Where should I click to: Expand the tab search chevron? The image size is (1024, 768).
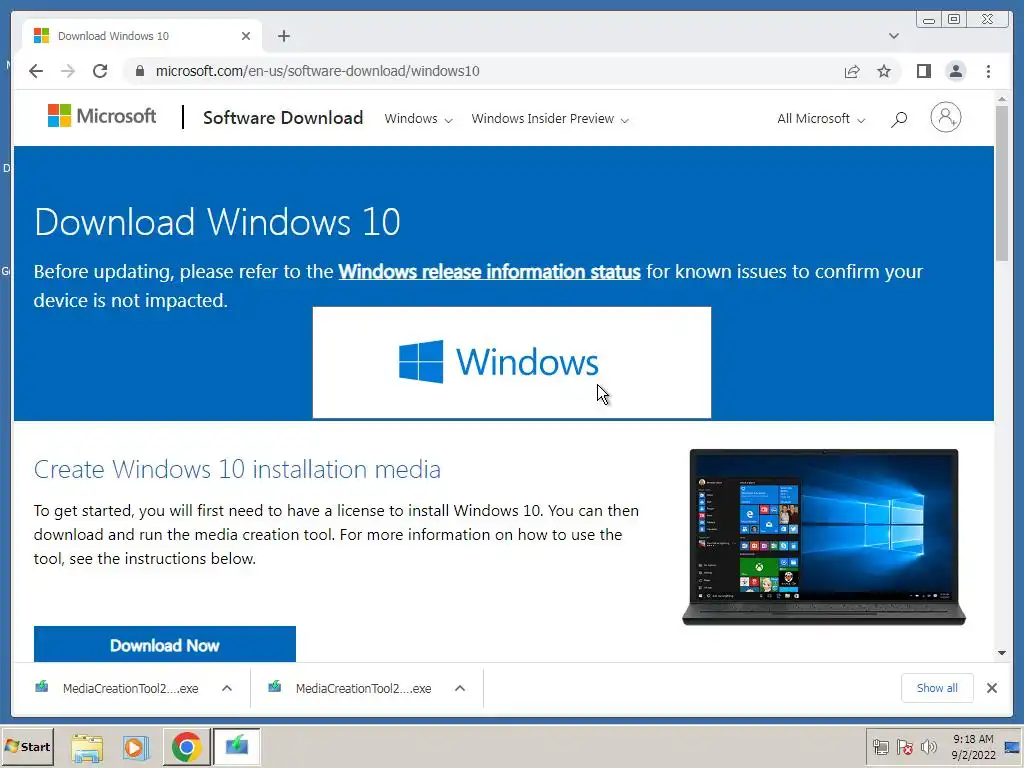point(894,36)
